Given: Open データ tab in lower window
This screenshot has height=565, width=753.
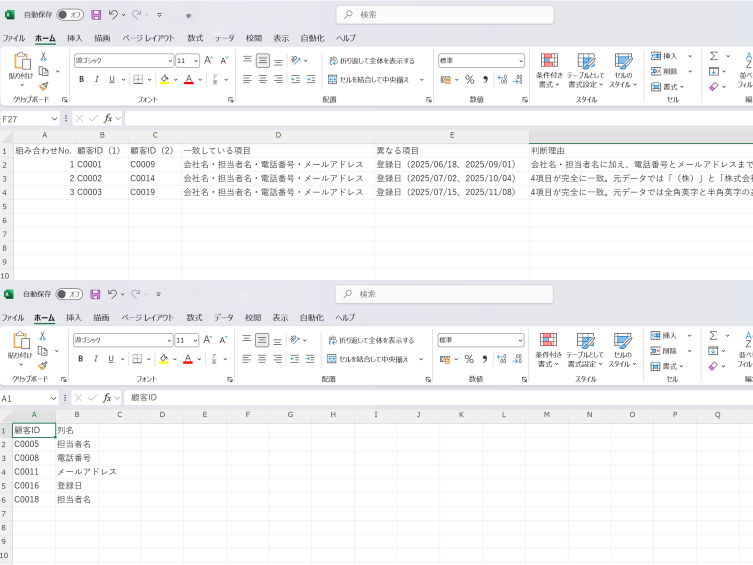Looking at the screenshot, I should [x=224, y=318].
